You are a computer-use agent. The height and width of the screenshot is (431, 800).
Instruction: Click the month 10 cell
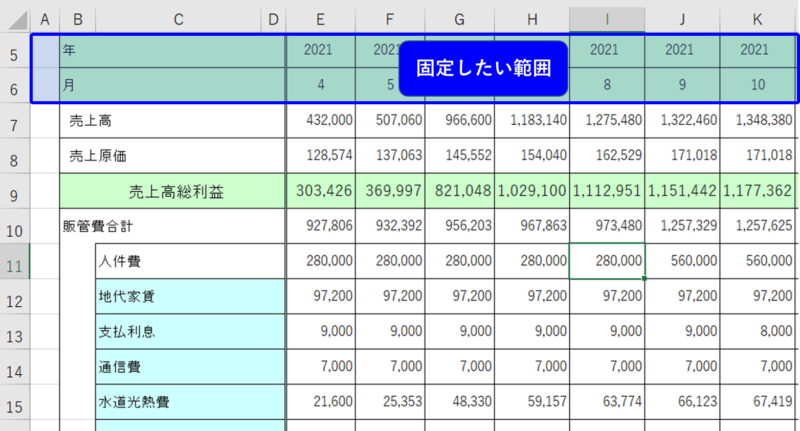pyautogui.click(x=757, y=85)
